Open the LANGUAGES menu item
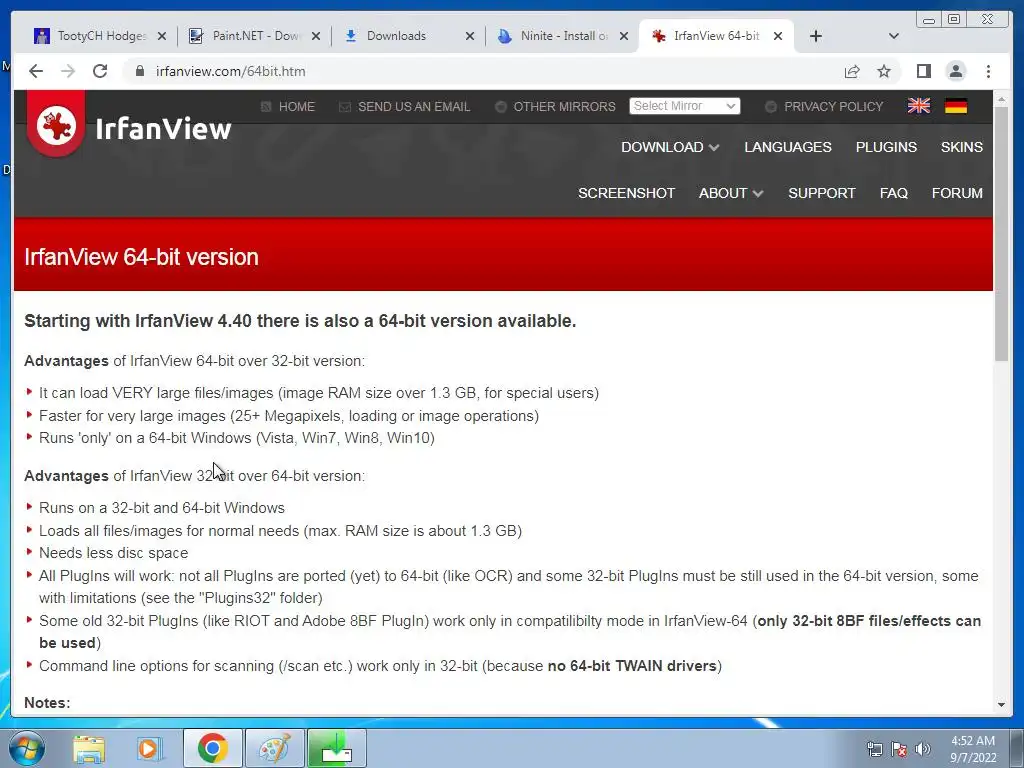Screen dimensions: 1024x768 coord(788,147)
